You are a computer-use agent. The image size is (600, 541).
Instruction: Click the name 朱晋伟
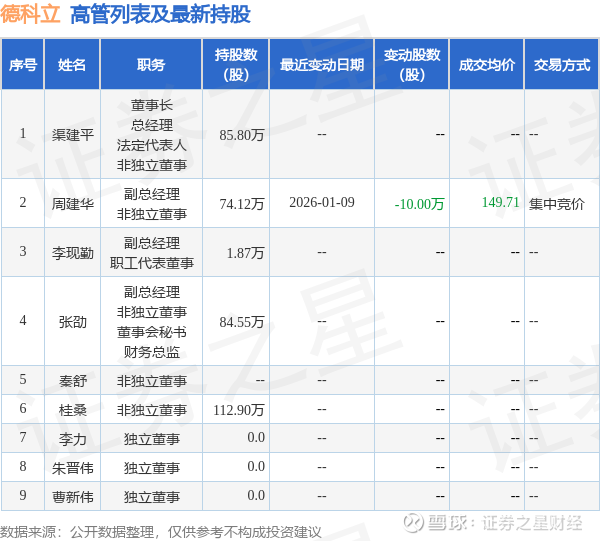[73, 468]
